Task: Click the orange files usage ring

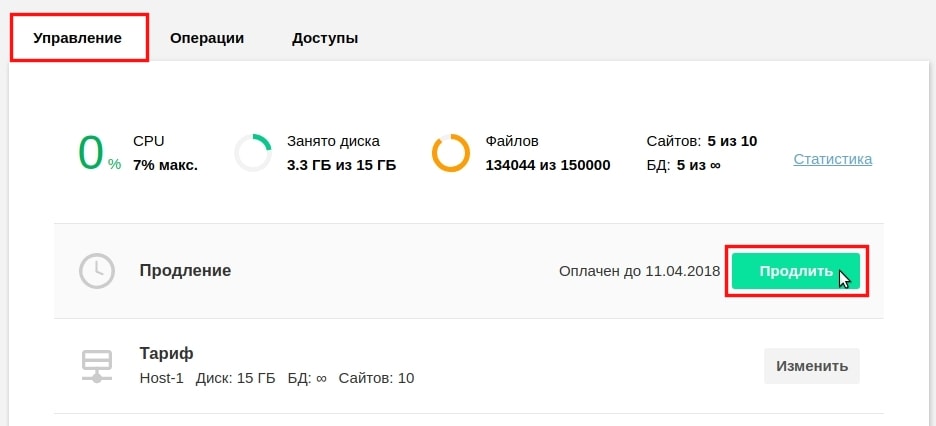Action: (451, 153)
